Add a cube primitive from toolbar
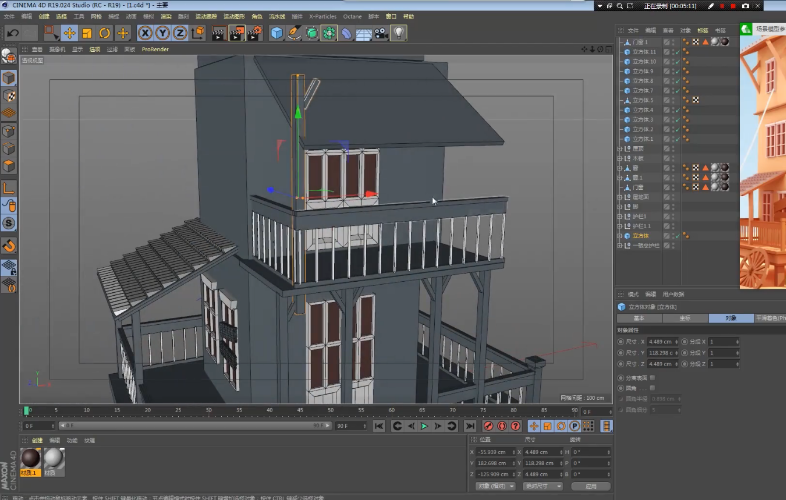 click(x=277, y=33)
